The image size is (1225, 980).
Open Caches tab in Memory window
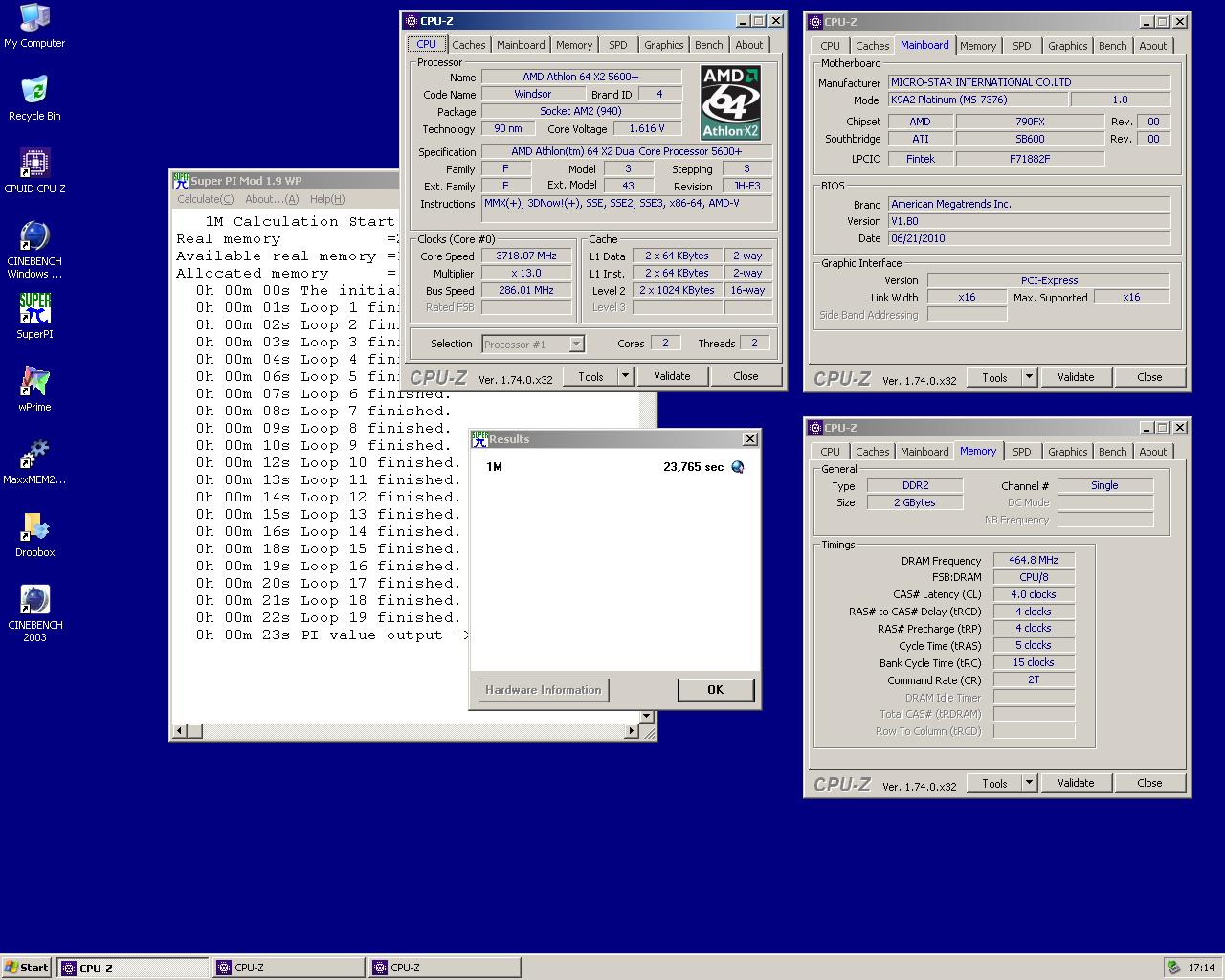pos(873,452)
